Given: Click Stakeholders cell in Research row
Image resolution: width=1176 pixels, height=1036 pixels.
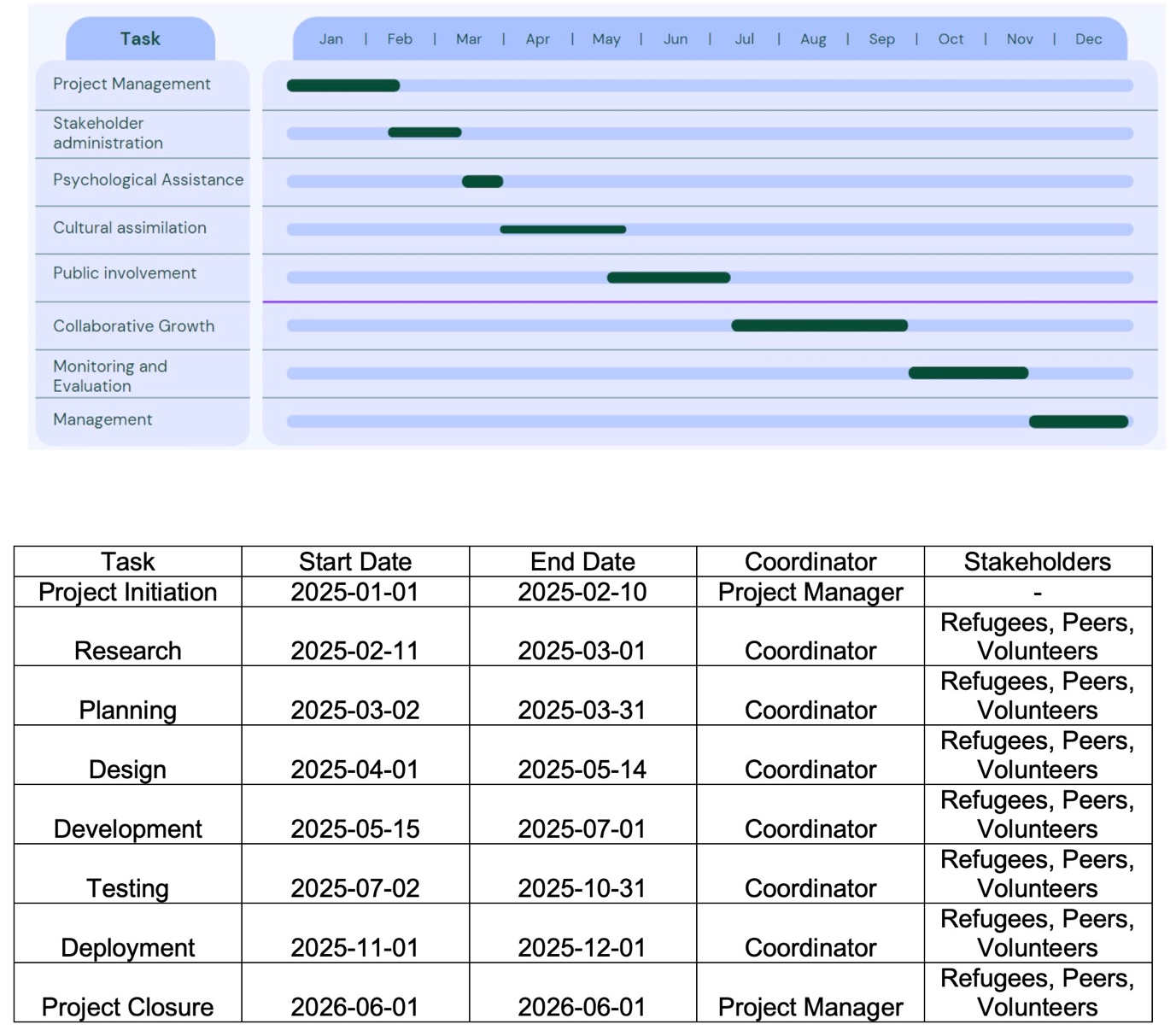Looking at the screenshot, I should coord(1038,636).
